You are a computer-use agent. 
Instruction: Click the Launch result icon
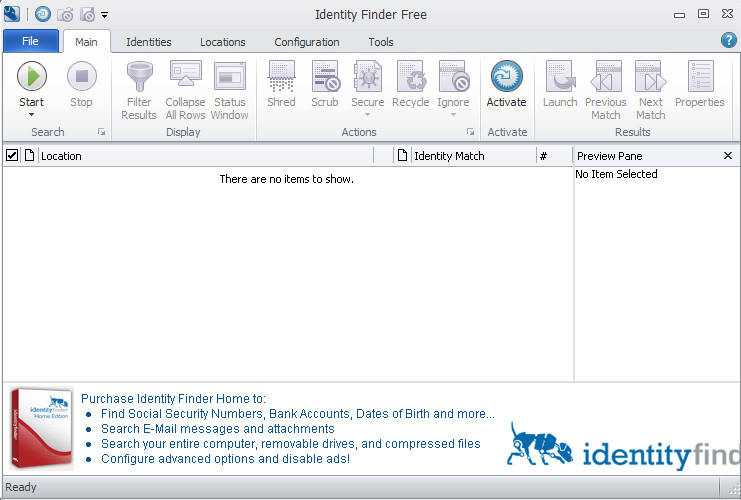click(x=560, y=76)
